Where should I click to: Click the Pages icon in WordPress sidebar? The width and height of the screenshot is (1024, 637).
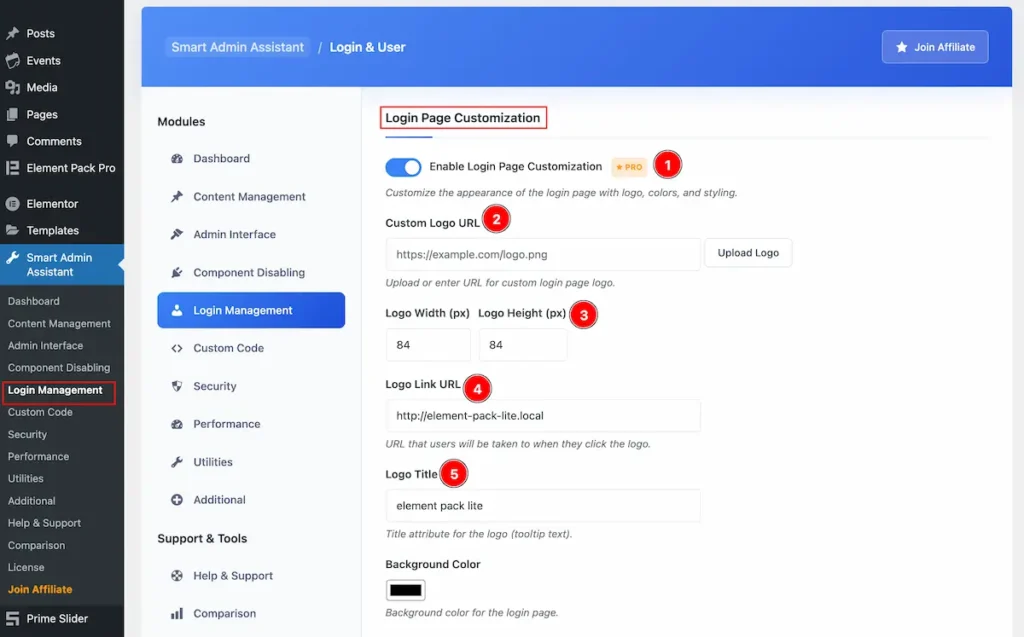click(12, 114)
